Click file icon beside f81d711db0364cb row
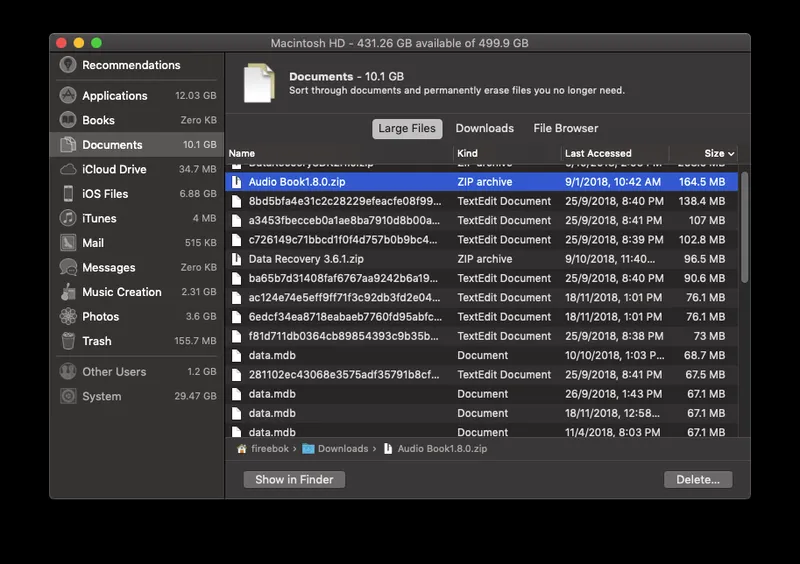This screenshot has width=800, height=564. coord(236,336)
